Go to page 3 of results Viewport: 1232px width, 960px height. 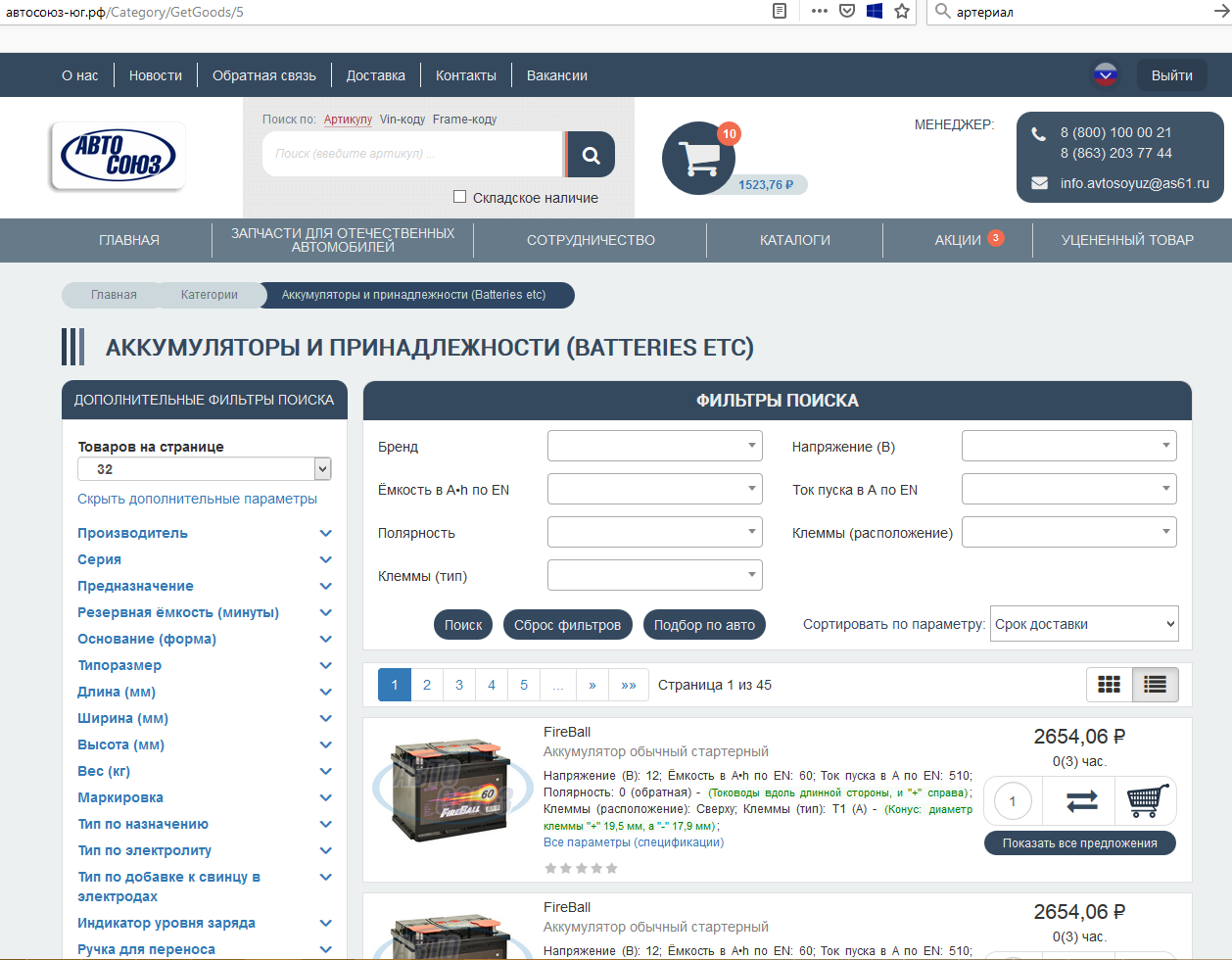coord(459,685)
